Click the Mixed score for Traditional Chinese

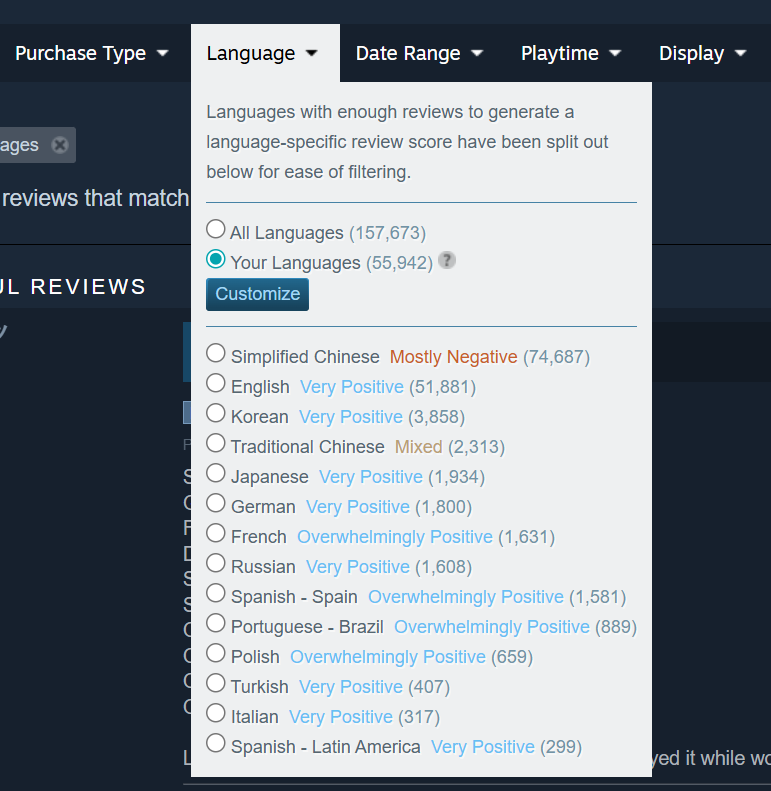point(418,447)
